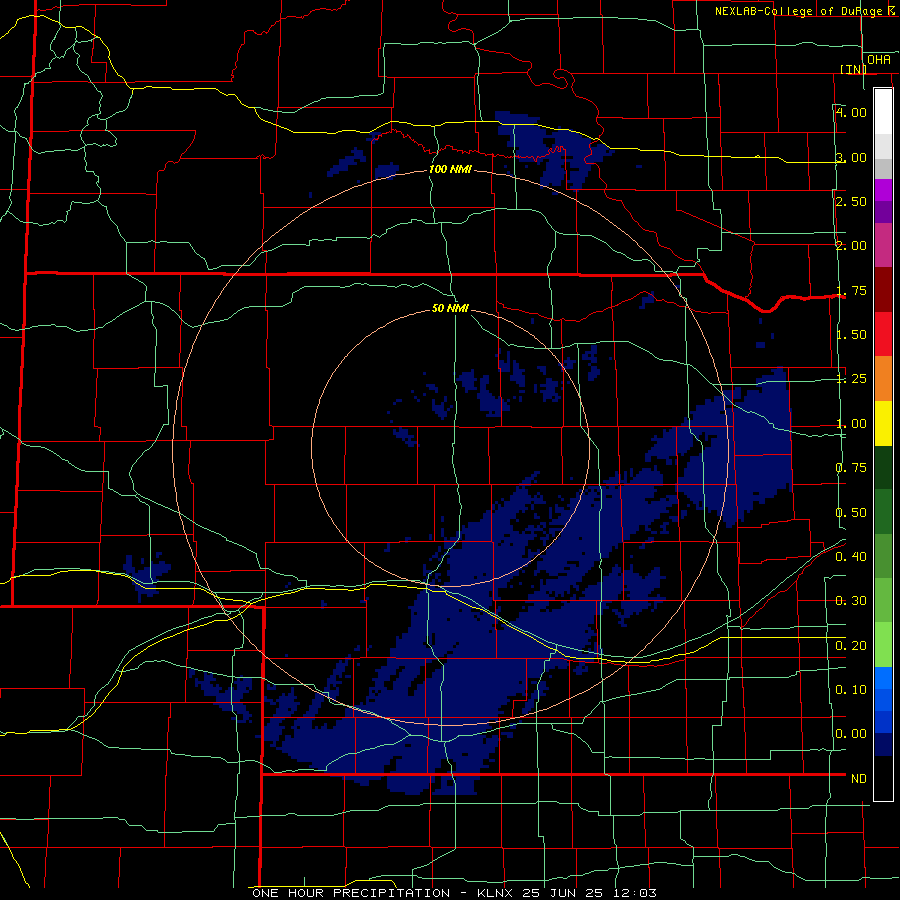Click the "0.75" legend value
900x900 pixels.
pos(851,468)
